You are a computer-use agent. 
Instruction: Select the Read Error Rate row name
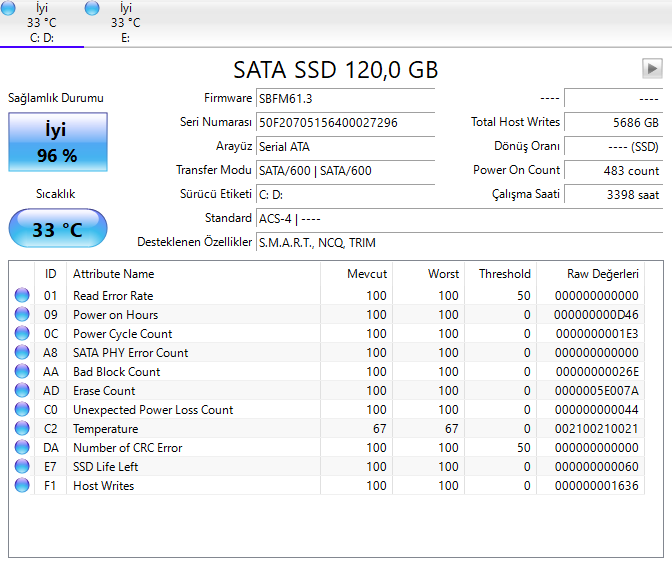(x=113, y=296)
